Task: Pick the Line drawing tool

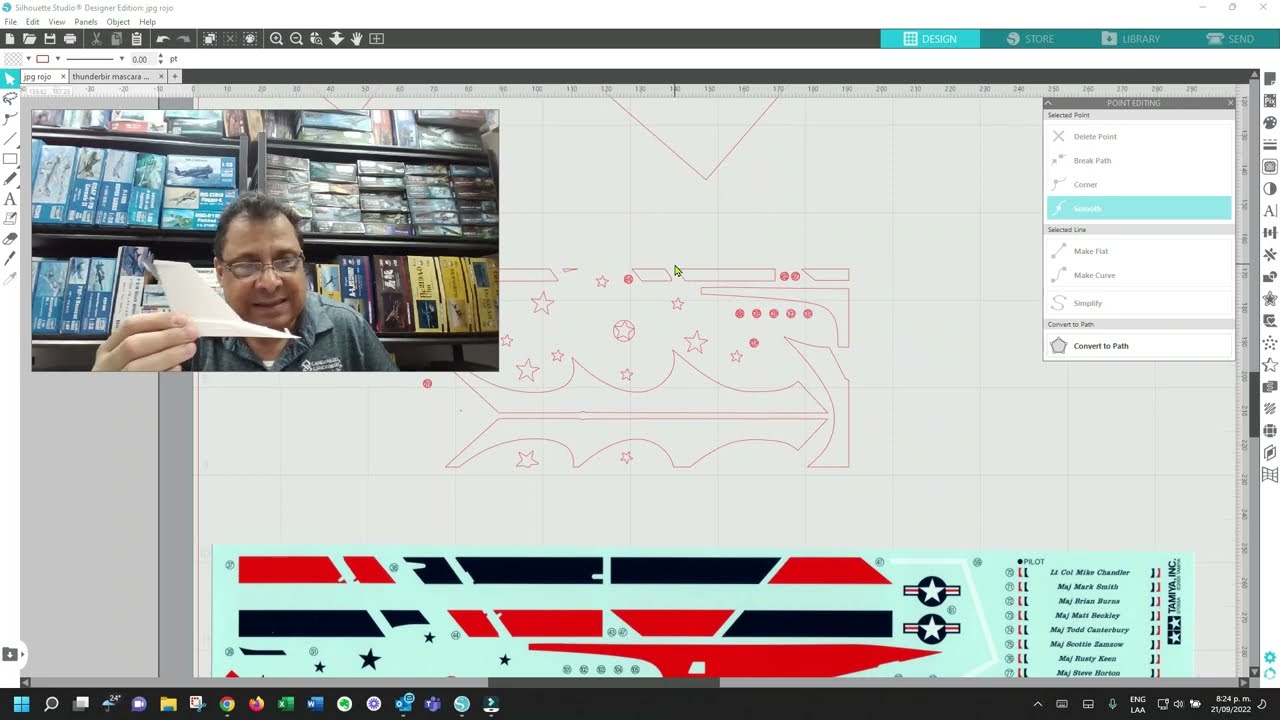Action: [10, 138]
